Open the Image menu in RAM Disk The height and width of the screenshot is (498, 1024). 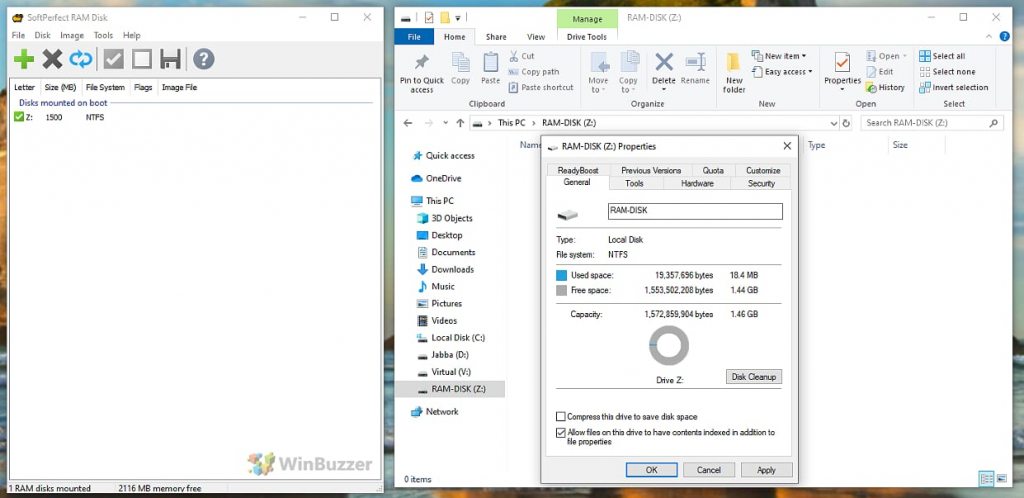(x=72, y=35)
